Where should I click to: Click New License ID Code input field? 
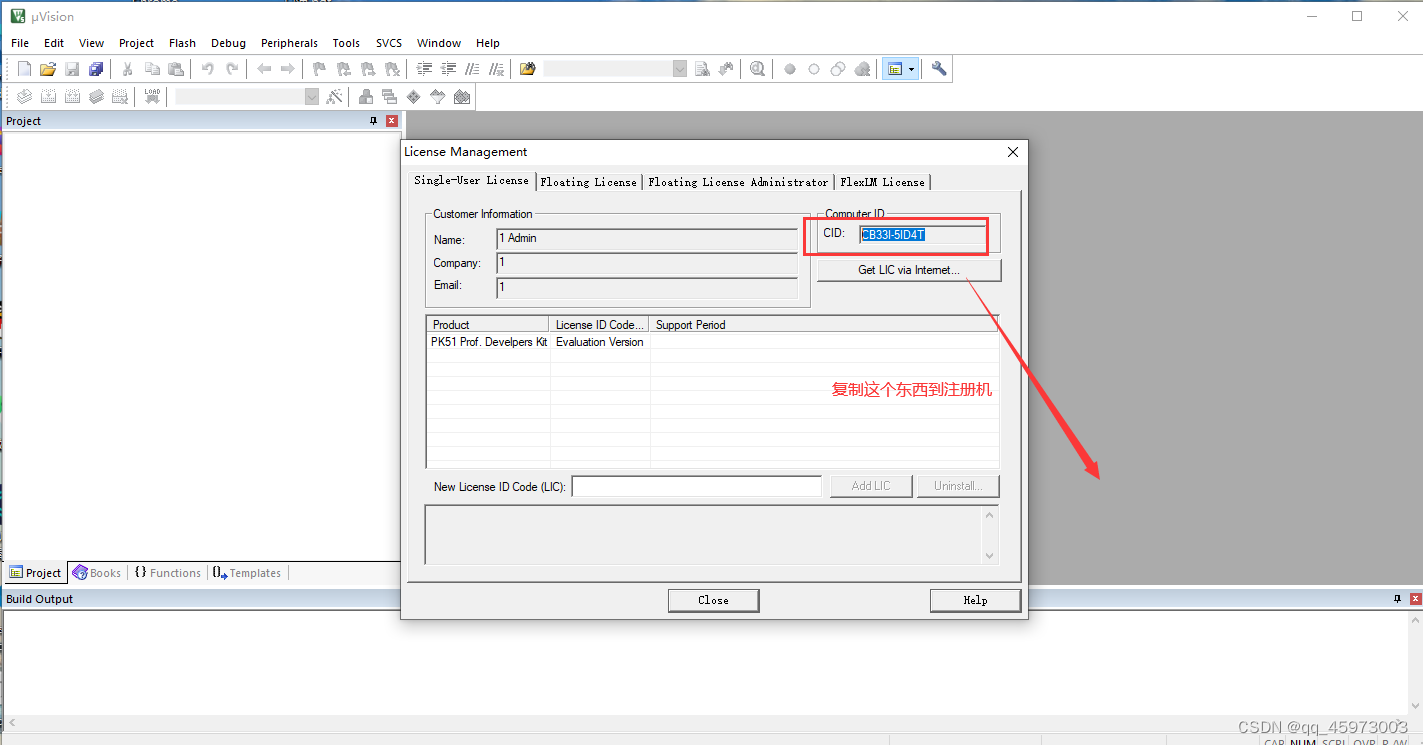click(696, 486)
